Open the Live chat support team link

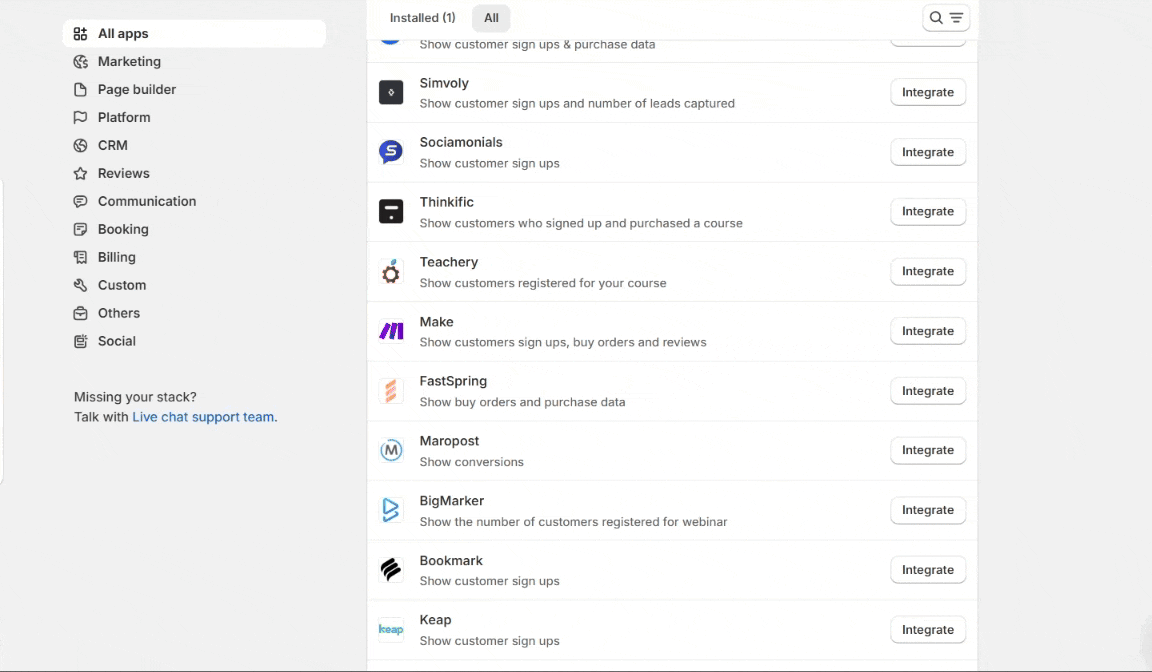(204, 417)
